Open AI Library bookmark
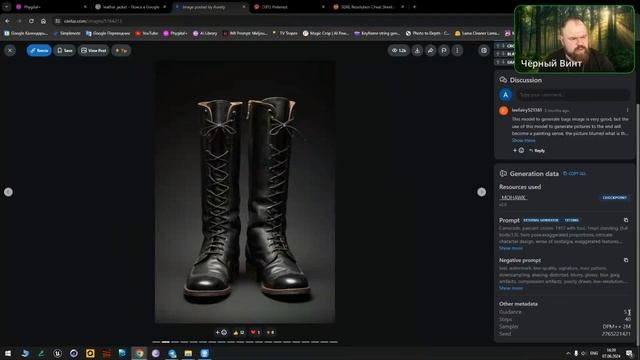Screen dimensions: 640x360 (205, 33)
